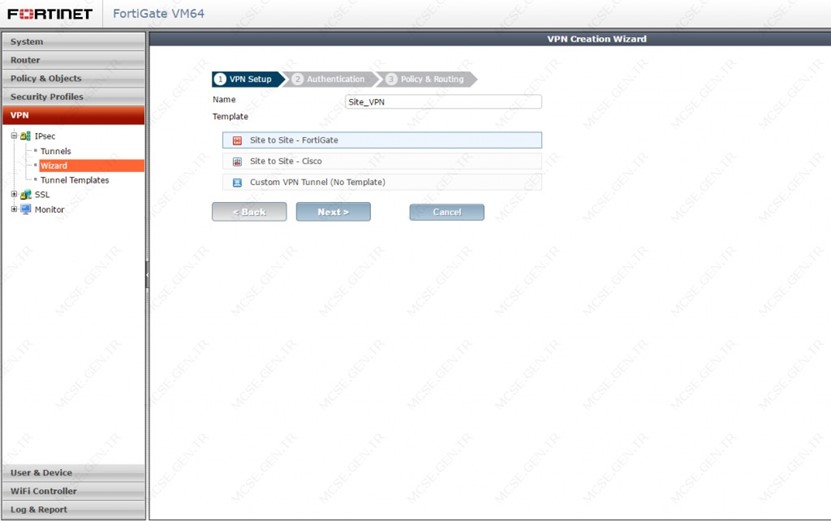
Task: Click the IPsec folder icon
Action: (x=25, y=136)
